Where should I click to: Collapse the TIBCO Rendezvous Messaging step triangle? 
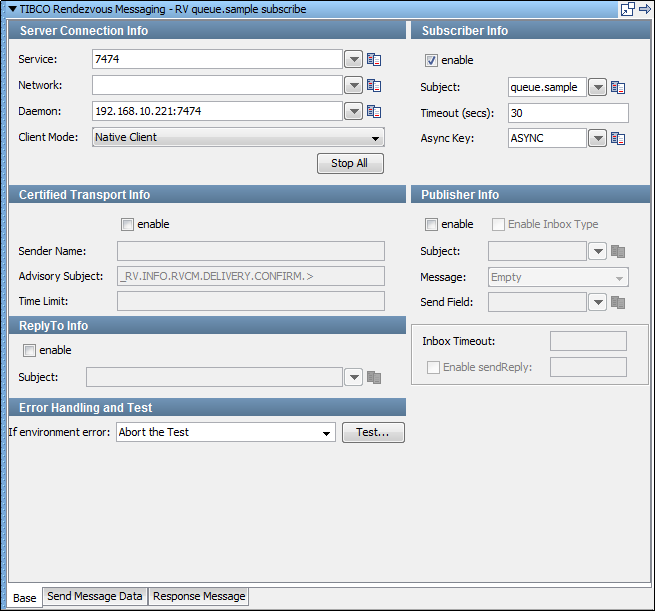point(13,9)
